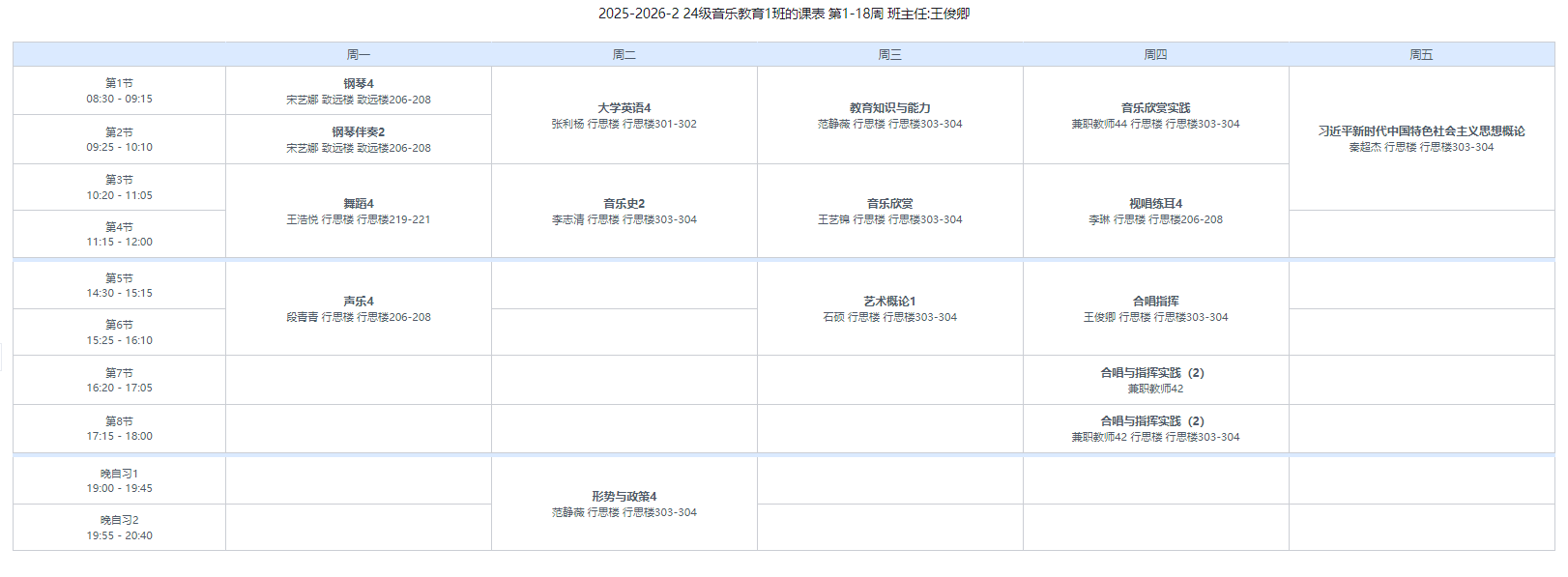Click the 24级音乐教育1班 timetable title
Screen dimensions: 1568x577
coord(783,14)
